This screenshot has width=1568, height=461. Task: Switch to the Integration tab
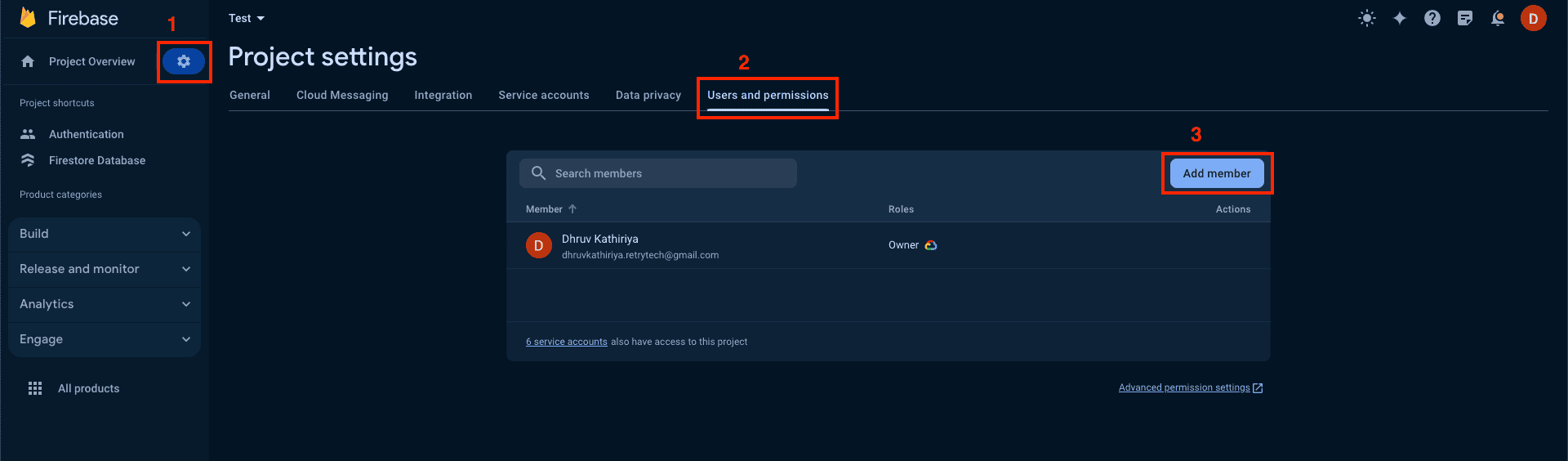(443, 95)
